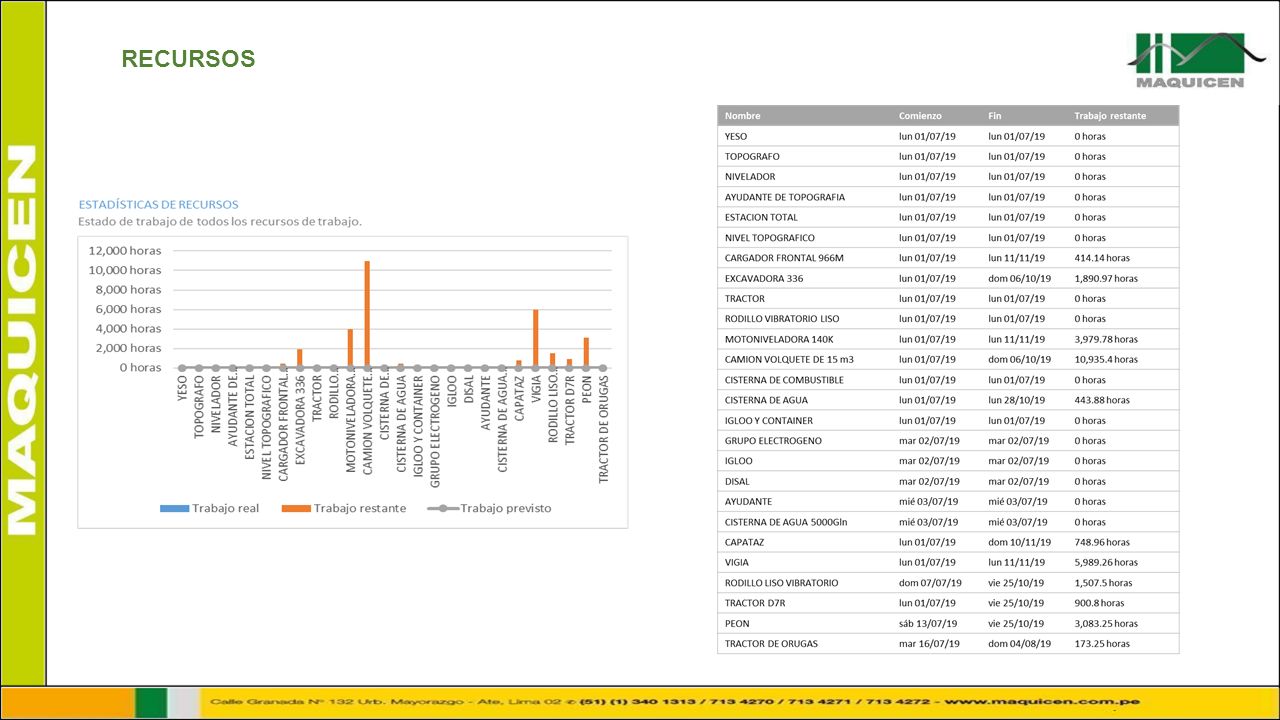Select the IGLOO Y CONTAINER table cell
The width and height of the screenshot is (1280, 720).
(768, 420)
